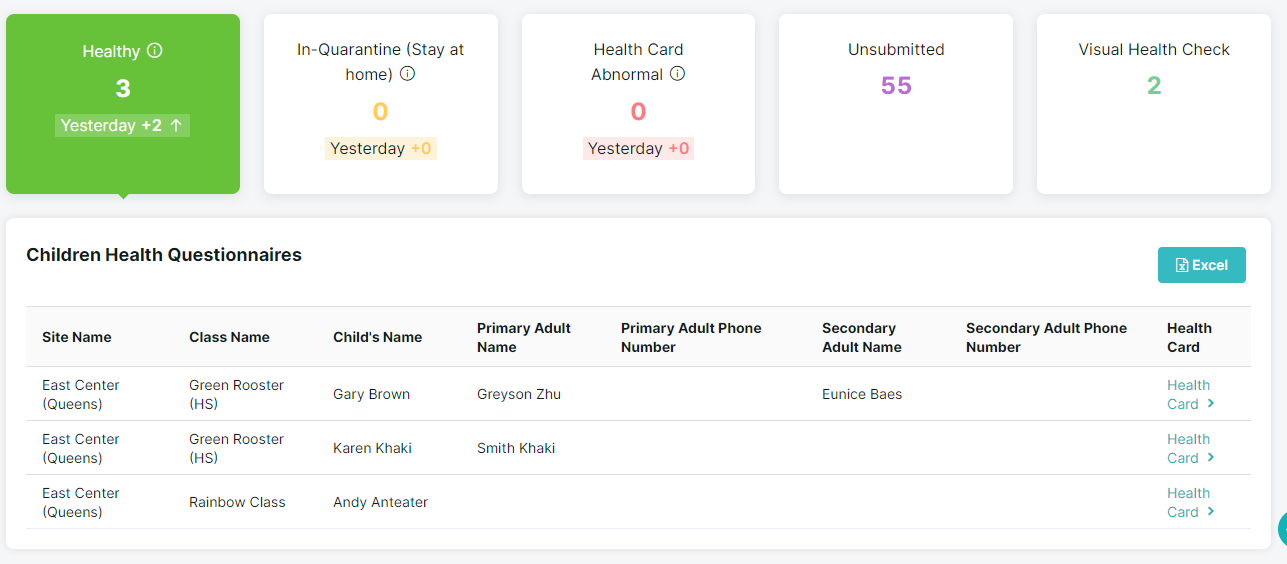Select the Healthy summary card
The image size is (1287, 564).
click(x=123, y=104)
